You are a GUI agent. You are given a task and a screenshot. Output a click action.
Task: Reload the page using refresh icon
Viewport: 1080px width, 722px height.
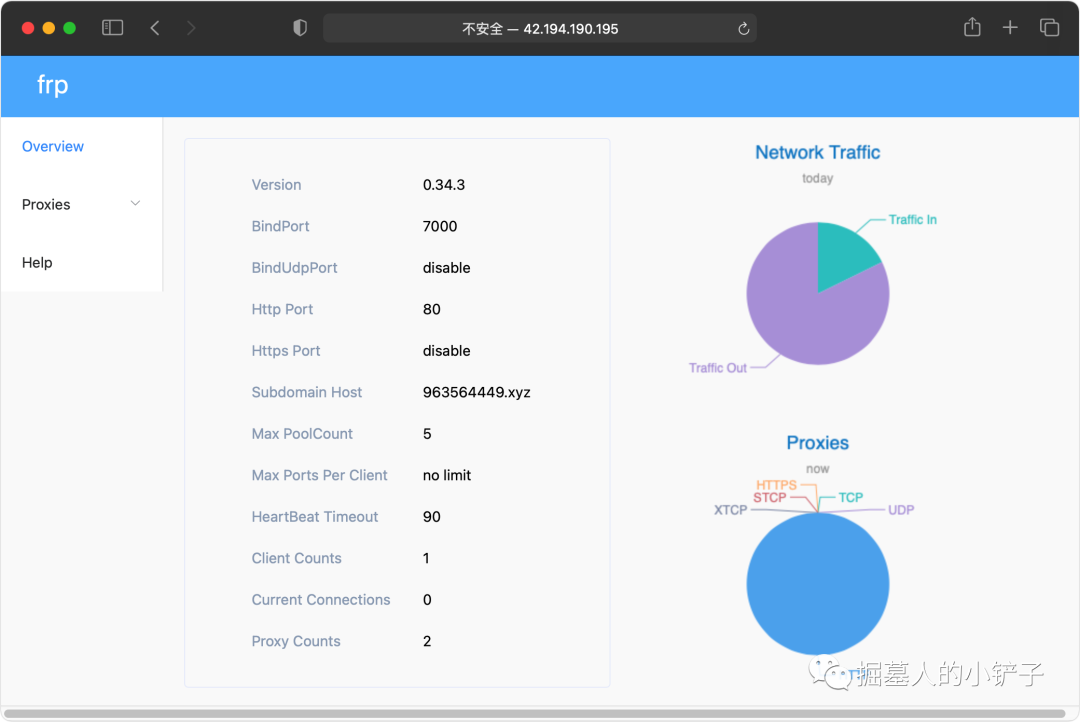tap(743, 28)
